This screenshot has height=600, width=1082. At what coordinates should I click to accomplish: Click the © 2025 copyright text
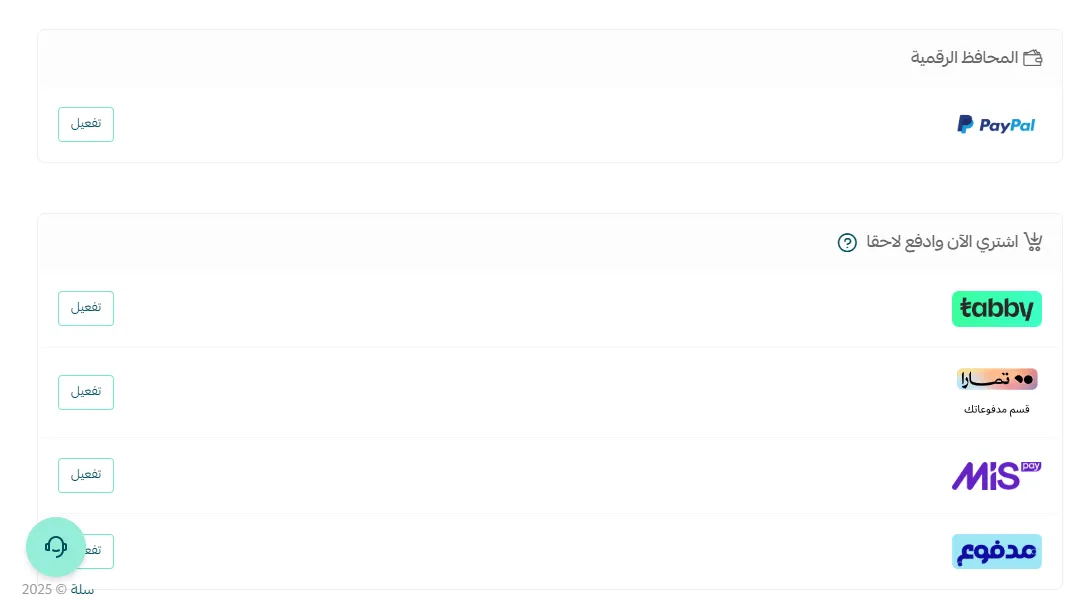click(x=44, y=589)
